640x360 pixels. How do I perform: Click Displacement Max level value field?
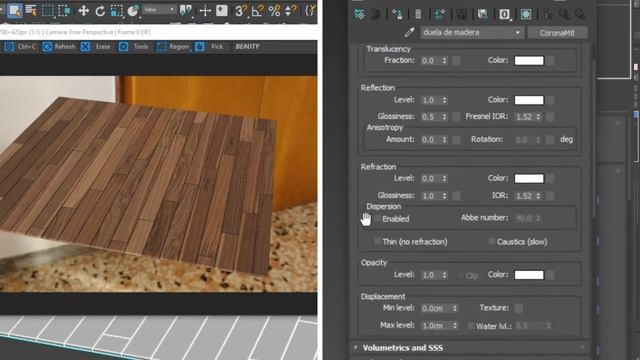pyautogui.click(x=436, y=326)
